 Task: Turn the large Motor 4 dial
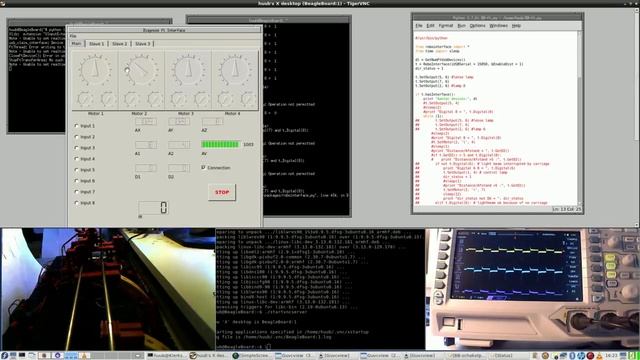click(x=234, y=69)
